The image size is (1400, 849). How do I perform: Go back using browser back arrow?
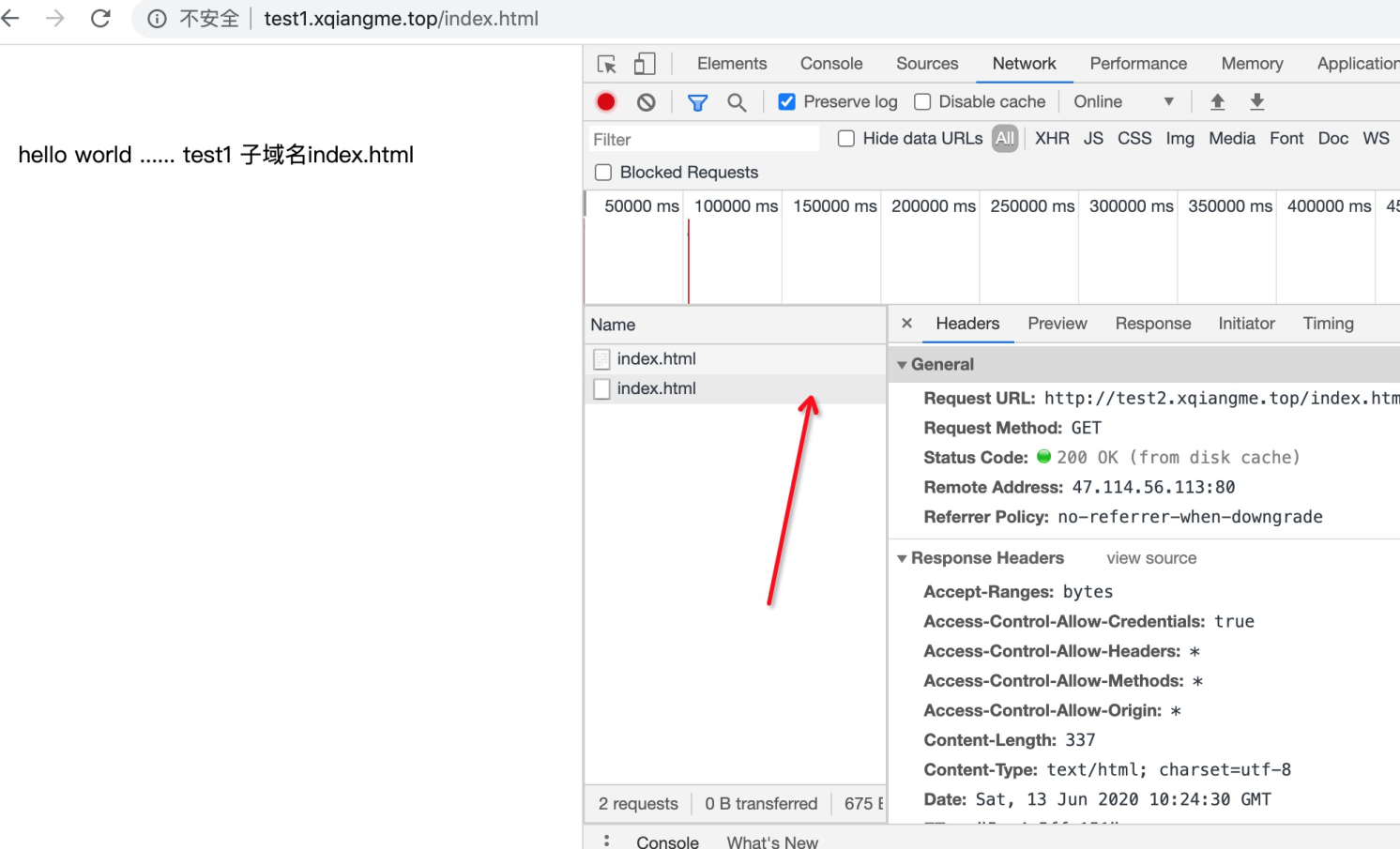pos(11,18)
